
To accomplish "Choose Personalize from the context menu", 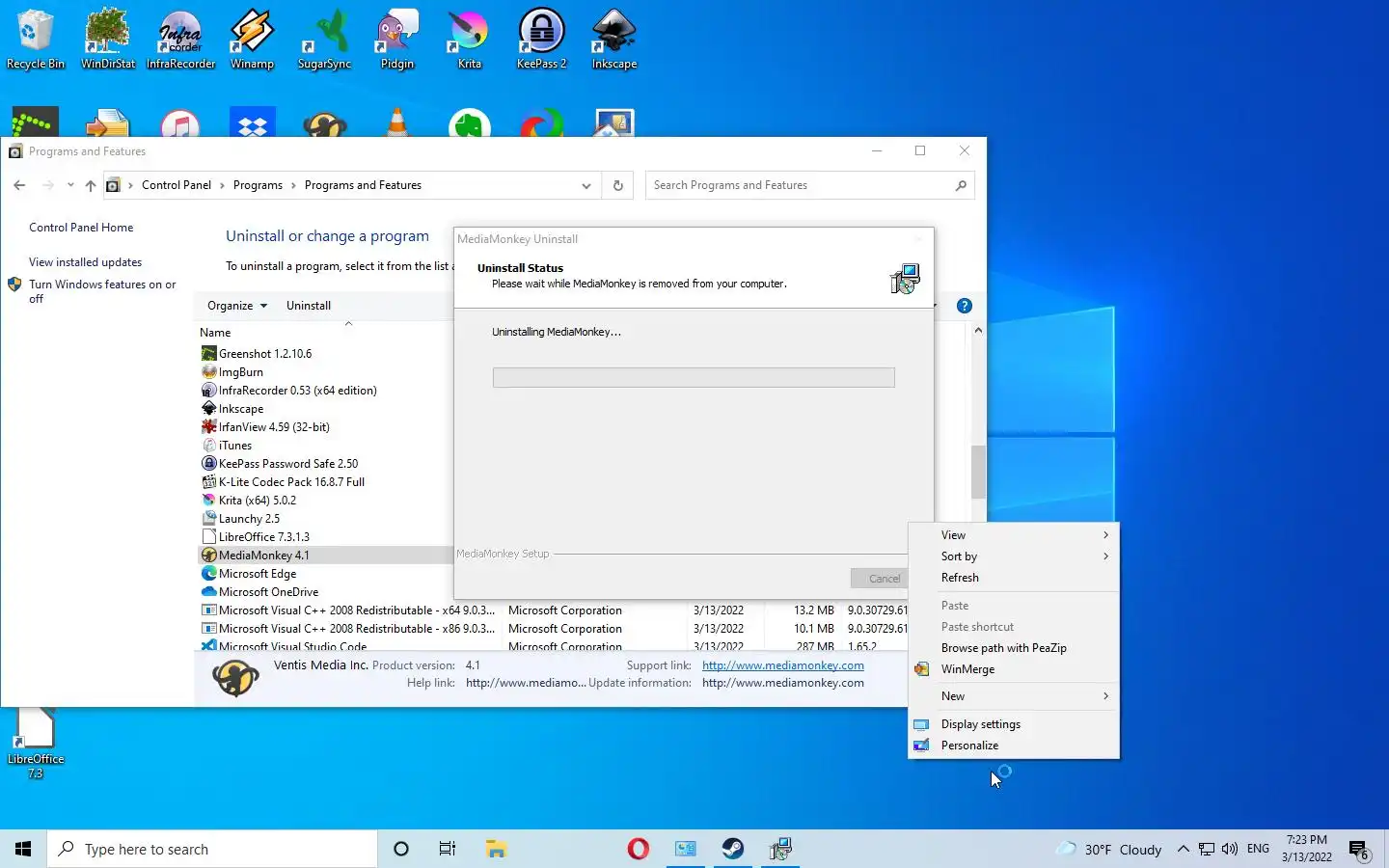I will point(1014,746).
